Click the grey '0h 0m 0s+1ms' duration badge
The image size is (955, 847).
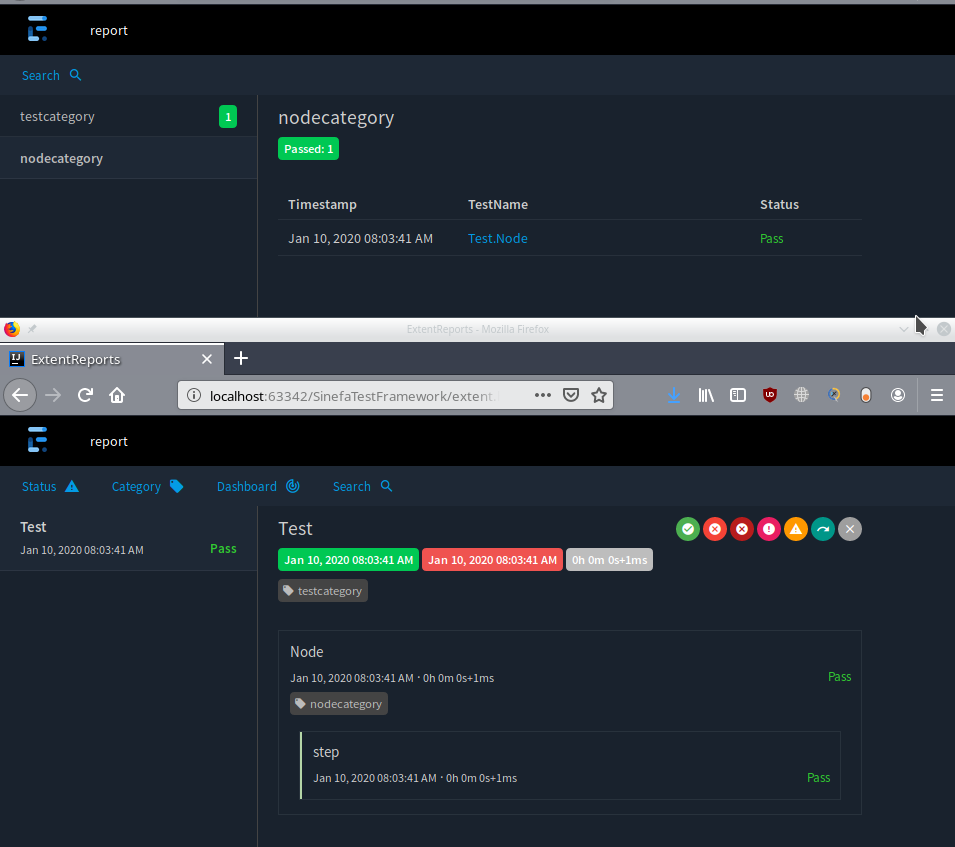pyautogui.click(x=609, y=560)
